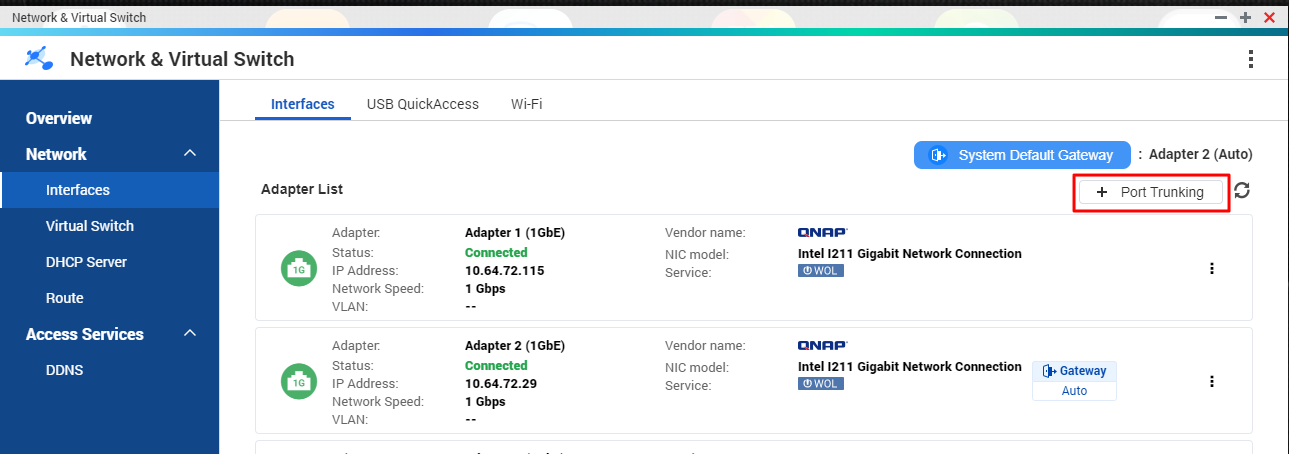Open DDNS under Access Services
This screenshot has width=1289, height=454.
click(64, 370)
